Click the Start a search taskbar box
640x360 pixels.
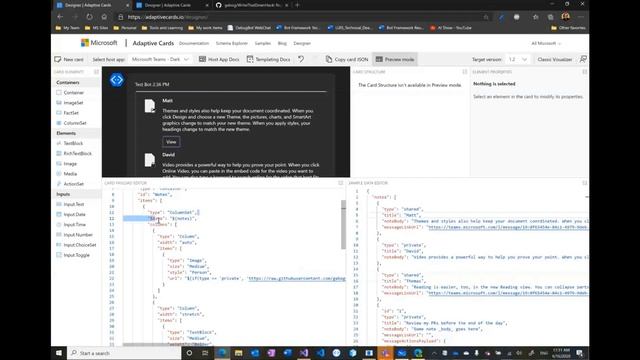click(x=125, y=353)
